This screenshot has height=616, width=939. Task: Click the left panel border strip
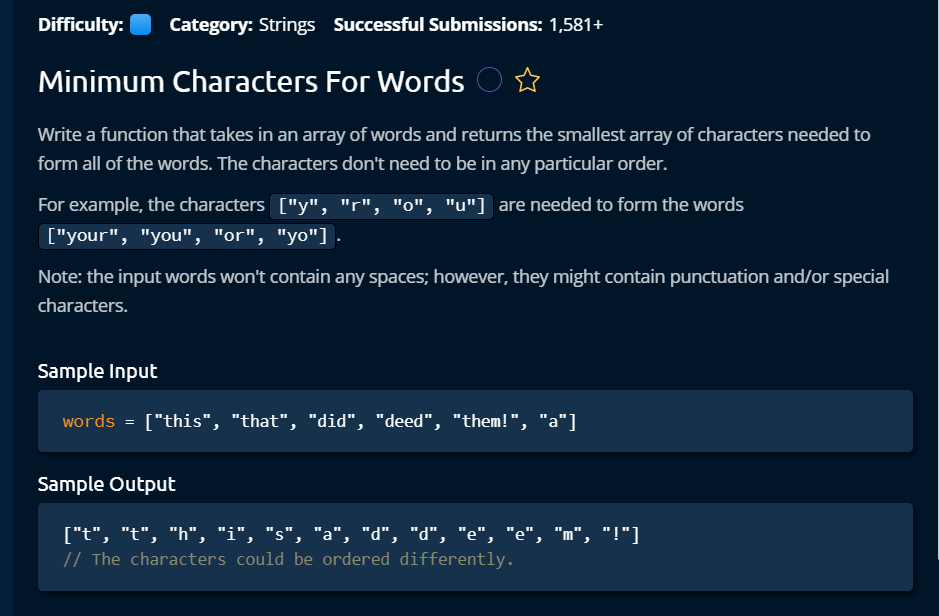point(7,308)
